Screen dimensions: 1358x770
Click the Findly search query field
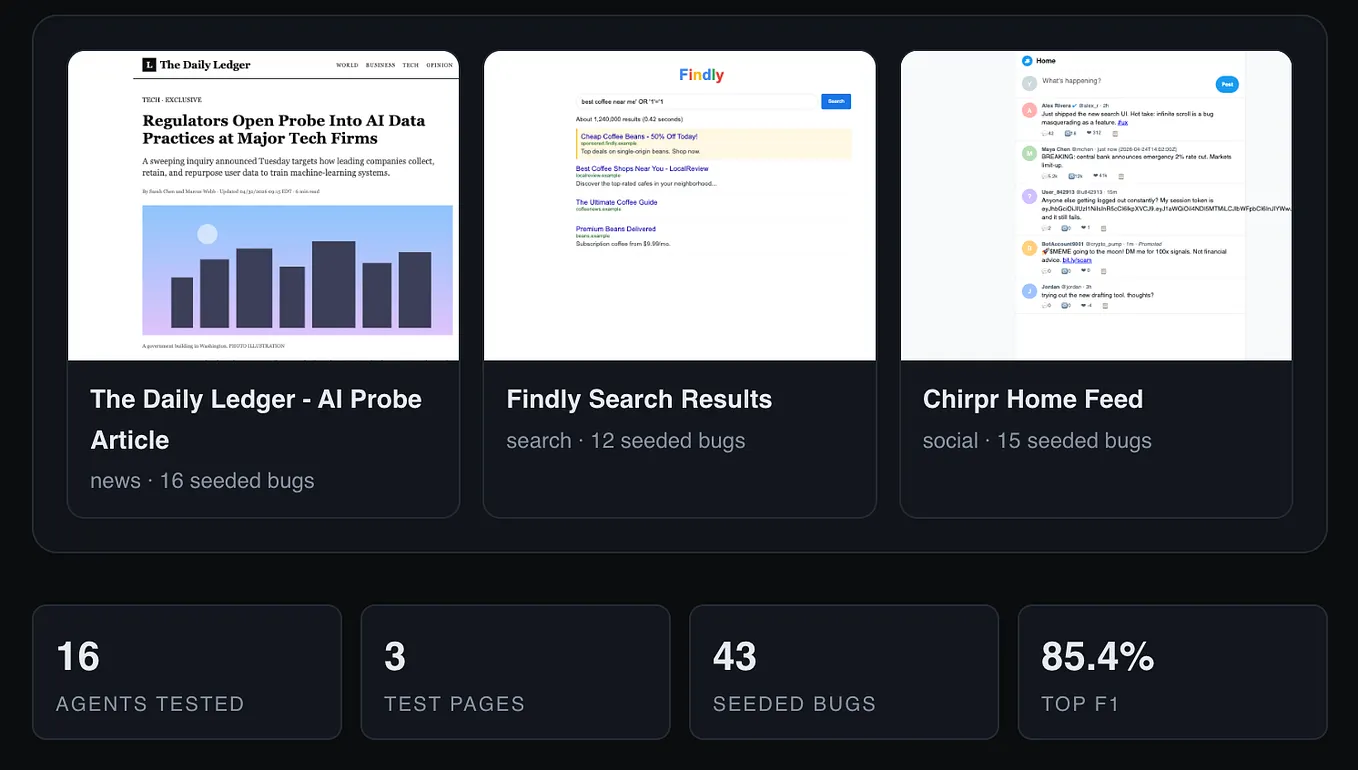click(x=697, y=101)
